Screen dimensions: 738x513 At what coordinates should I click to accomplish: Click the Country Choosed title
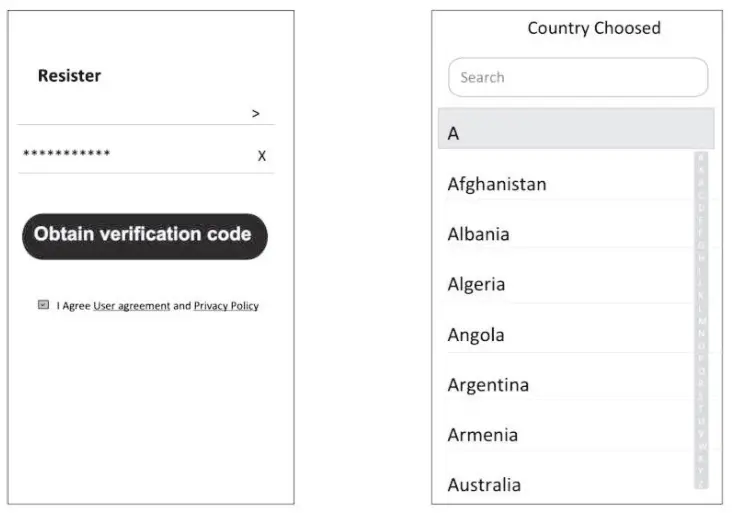coord(594,28)
